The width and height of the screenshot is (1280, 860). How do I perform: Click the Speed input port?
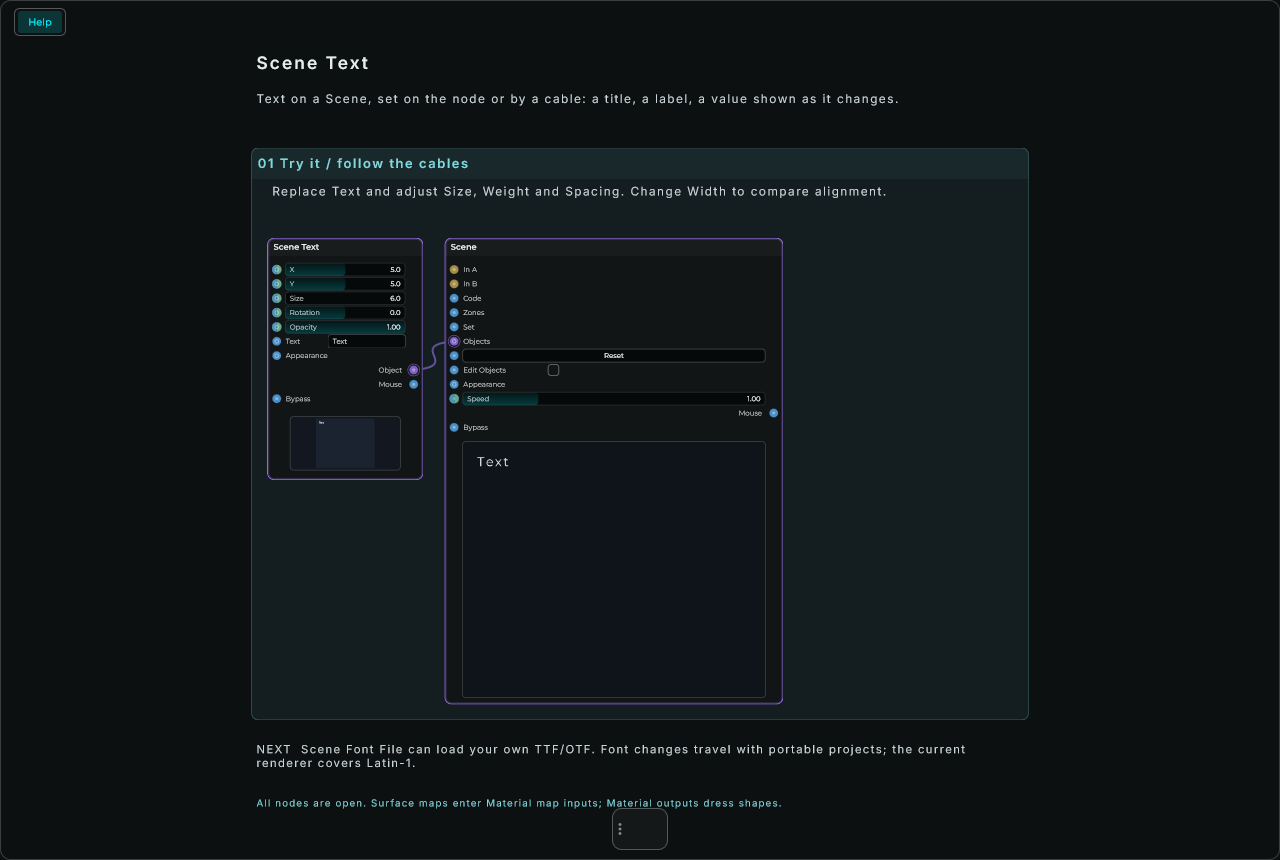tap(454, 399)
